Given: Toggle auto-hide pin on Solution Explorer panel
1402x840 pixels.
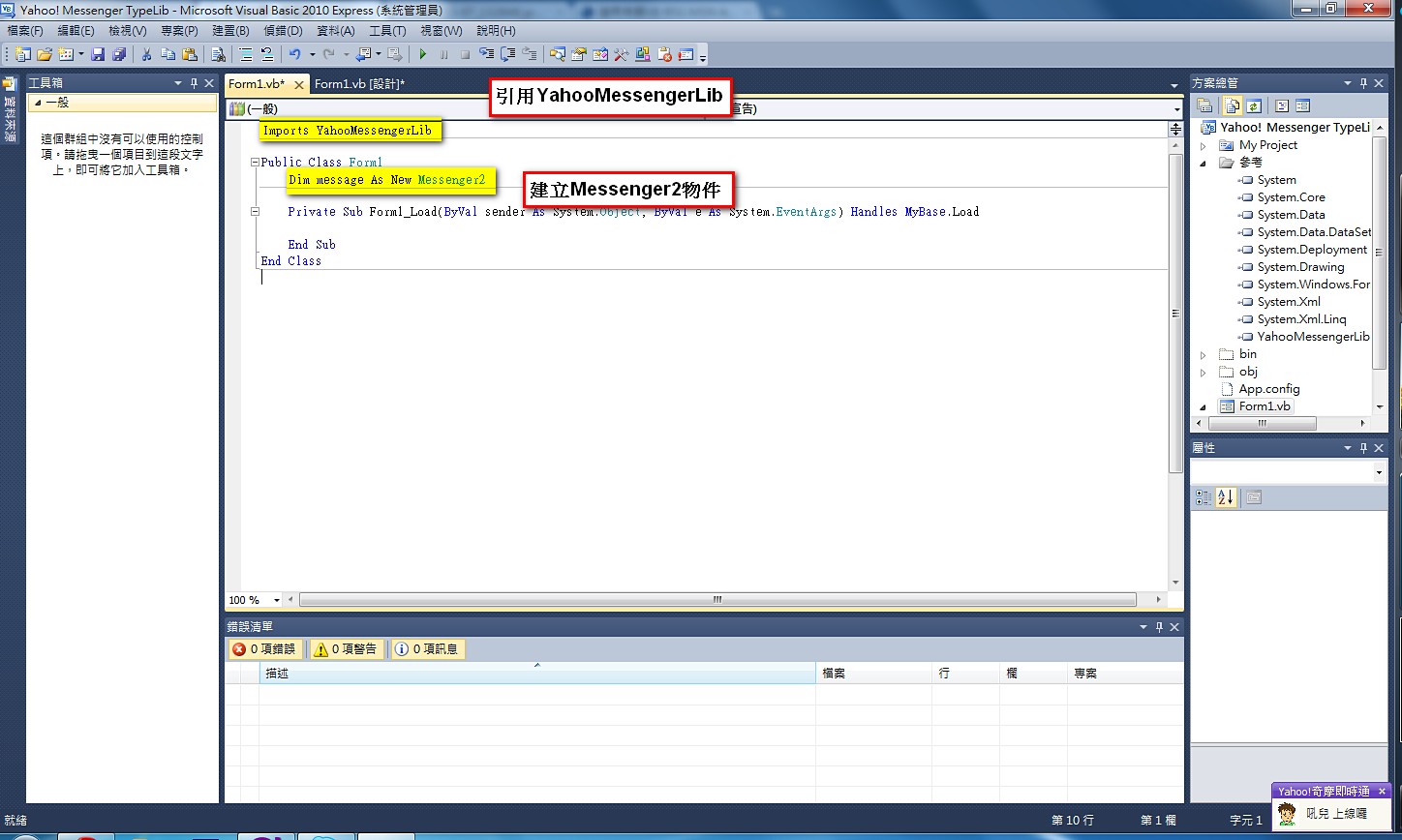Looking at the screenshot, I should [1363, 84].
